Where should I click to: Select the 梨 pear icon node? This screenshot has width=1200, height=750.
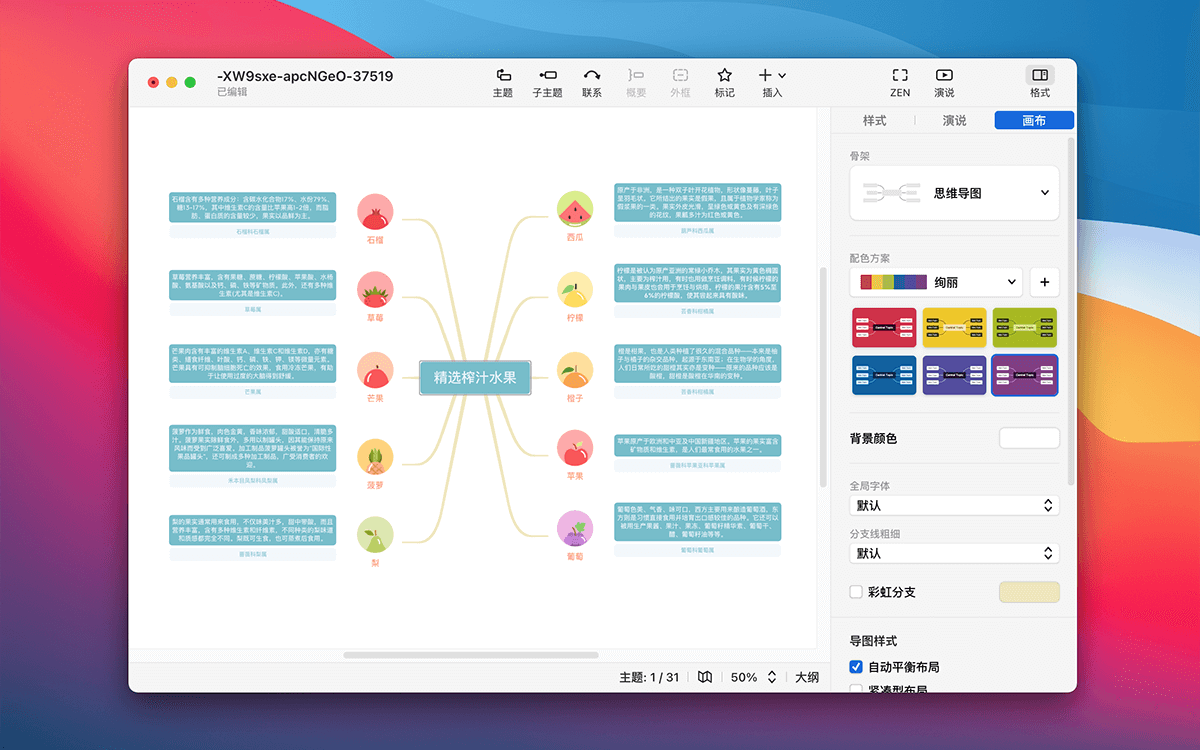[375, 535]
